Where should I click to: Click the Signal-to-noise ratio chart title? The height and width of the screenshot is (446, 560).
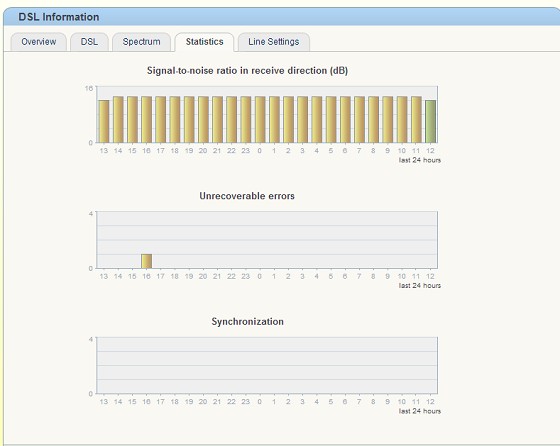[247, 71]
